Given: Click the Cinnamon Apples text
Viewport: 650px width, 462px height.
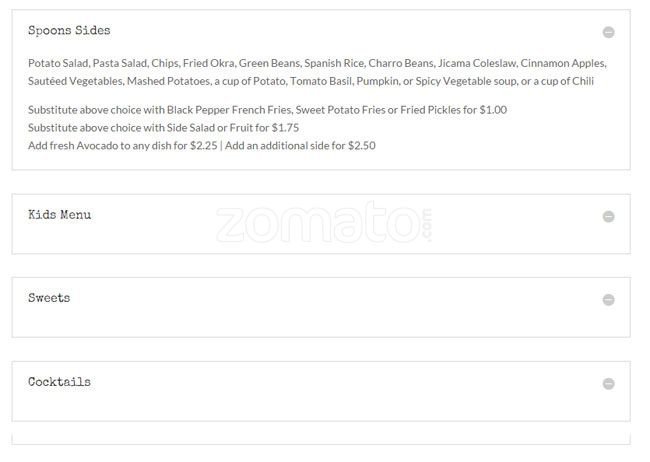Looking at the screenshot, I should click(563, 62).
